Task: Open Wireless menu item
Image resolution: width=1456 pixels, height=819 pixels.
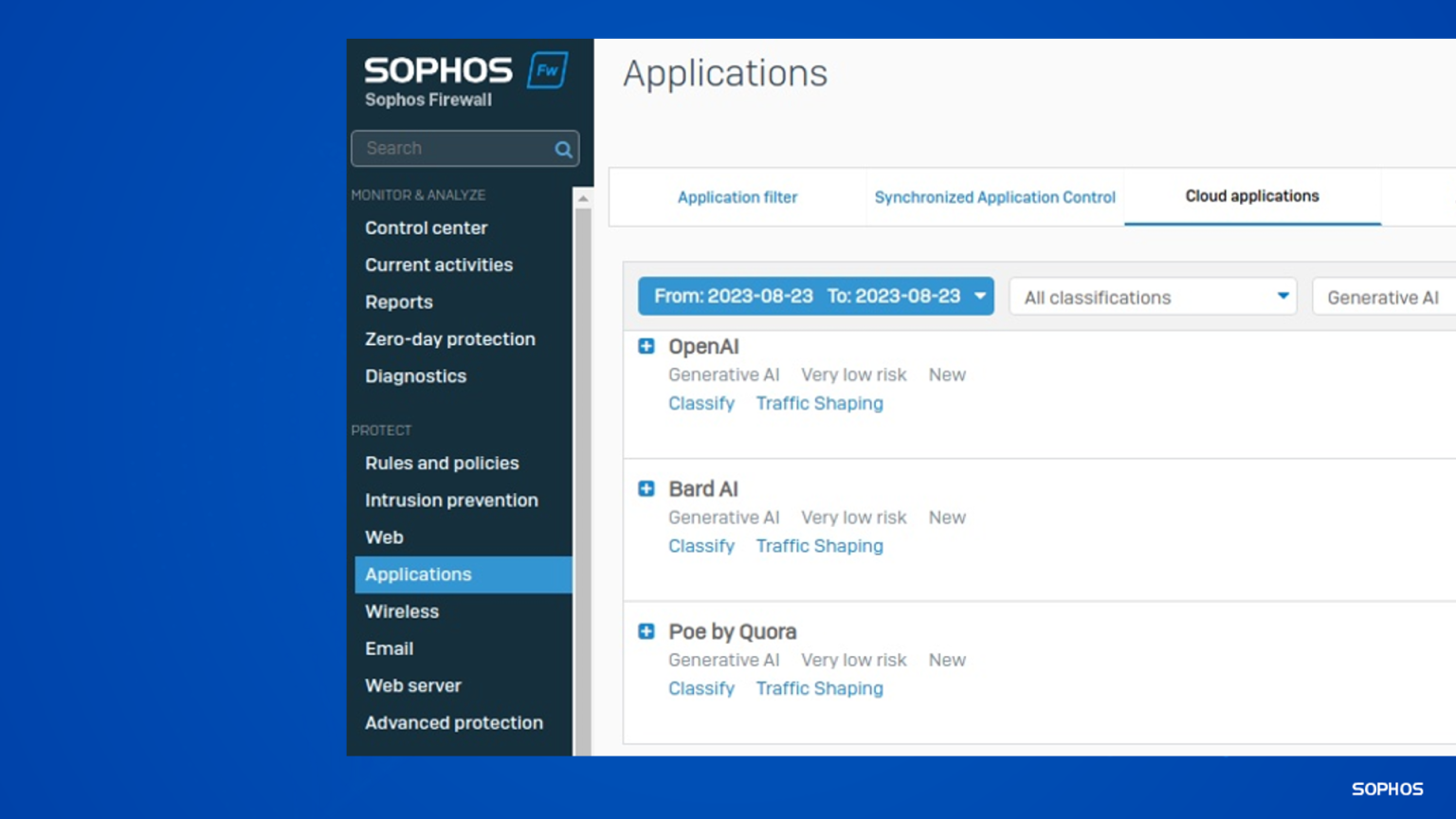Action: (402, 611)
